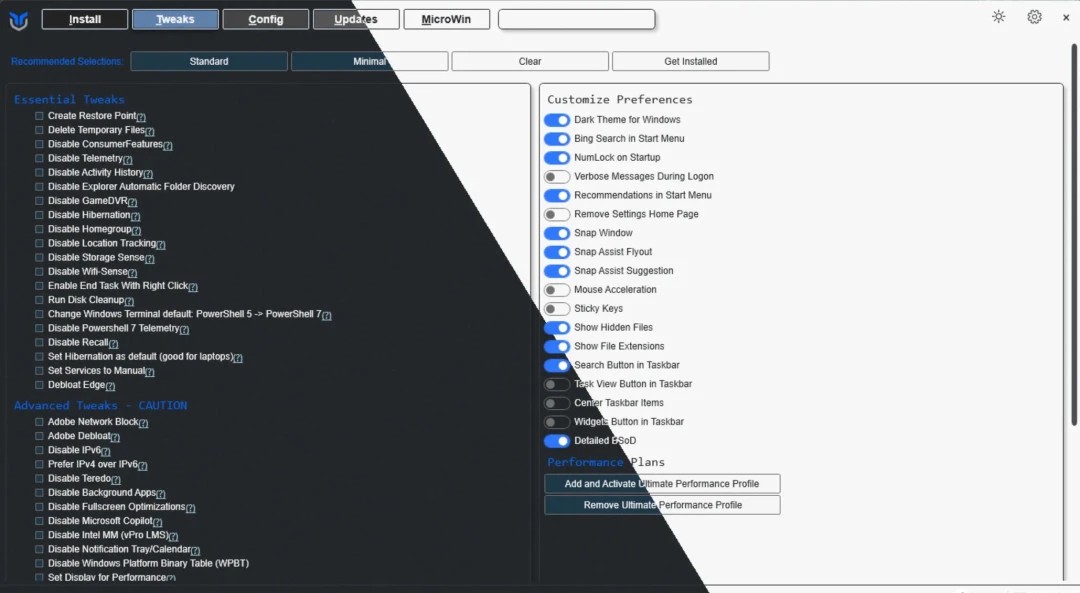This screenshot has width=1080, height=593.
Task: Open the MicroWin tab
Action: (446, 19)
